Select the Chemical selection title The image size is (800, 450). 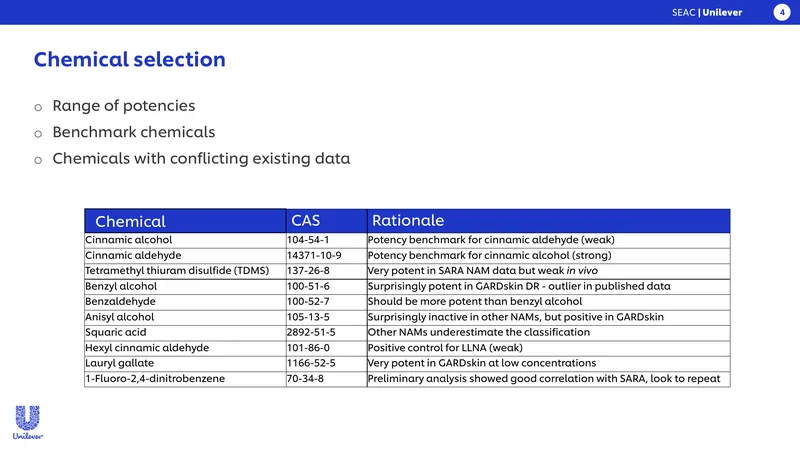pyautogui.click(x=130, y=59)
